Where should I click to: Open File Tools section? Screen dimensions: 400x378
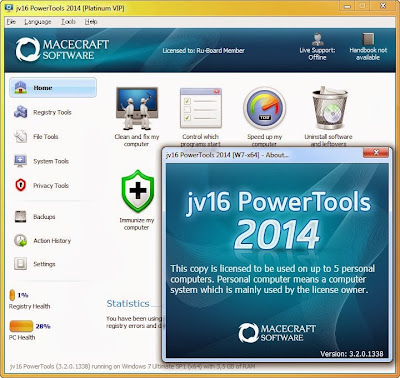[x=46, y=137]
